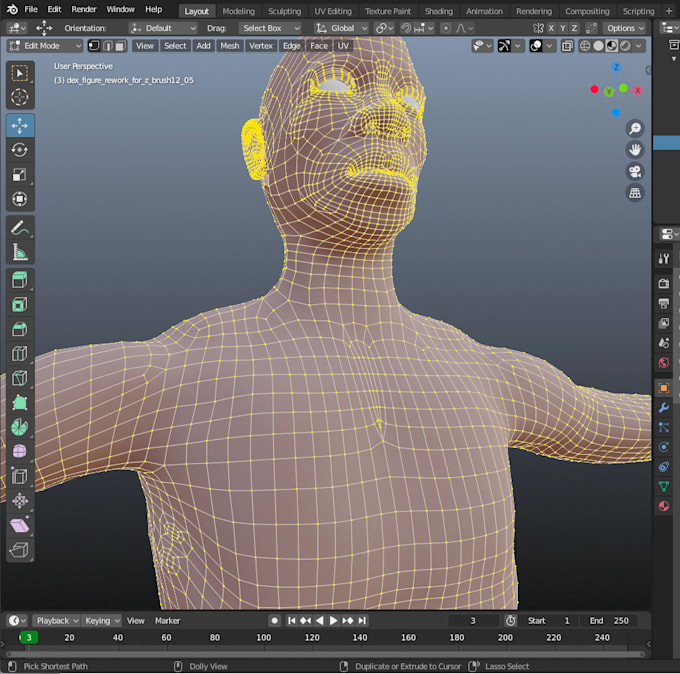Switch to rendered viewport shading
The width and height of the screenshot is (680, 674).
625,46
